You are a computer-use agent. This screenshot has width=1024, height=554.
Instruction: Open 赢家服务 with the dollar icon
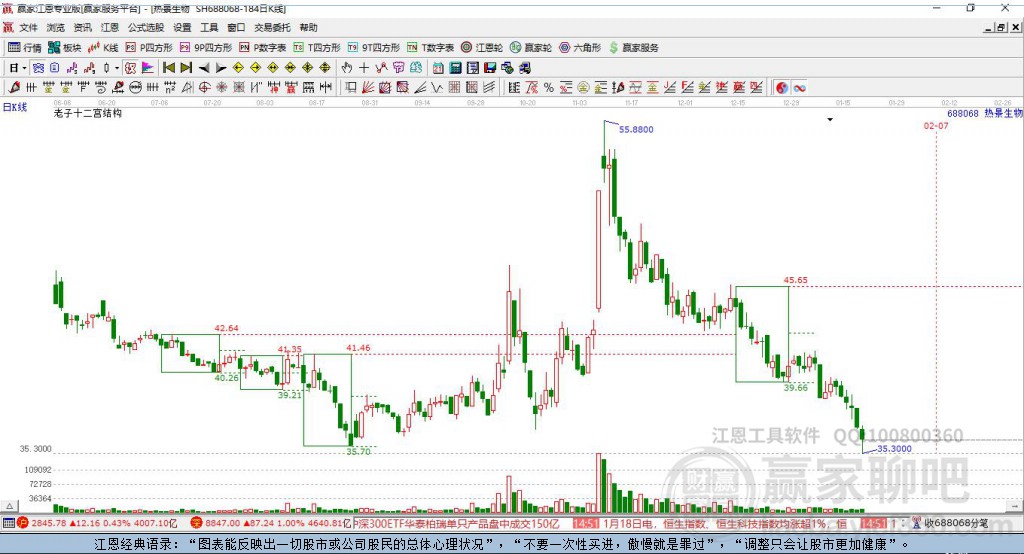point(634,48)
